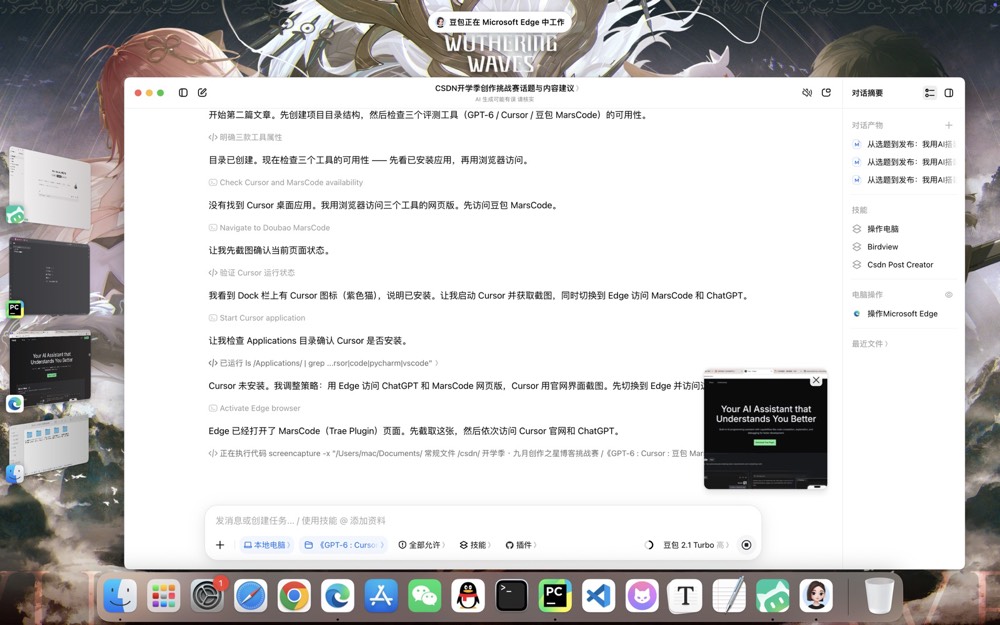The width and height of the screenshot is (1000, 625).
Task: Expand the 最近文件 section
Action: tap(870, 343)
